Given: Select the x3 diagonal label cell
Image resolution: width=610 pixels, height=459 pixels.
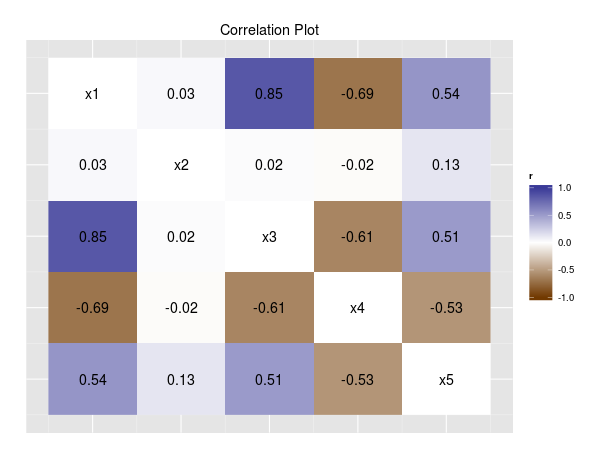Looking at the screenshot, I should pyautogui.click(x=269, y=237).
